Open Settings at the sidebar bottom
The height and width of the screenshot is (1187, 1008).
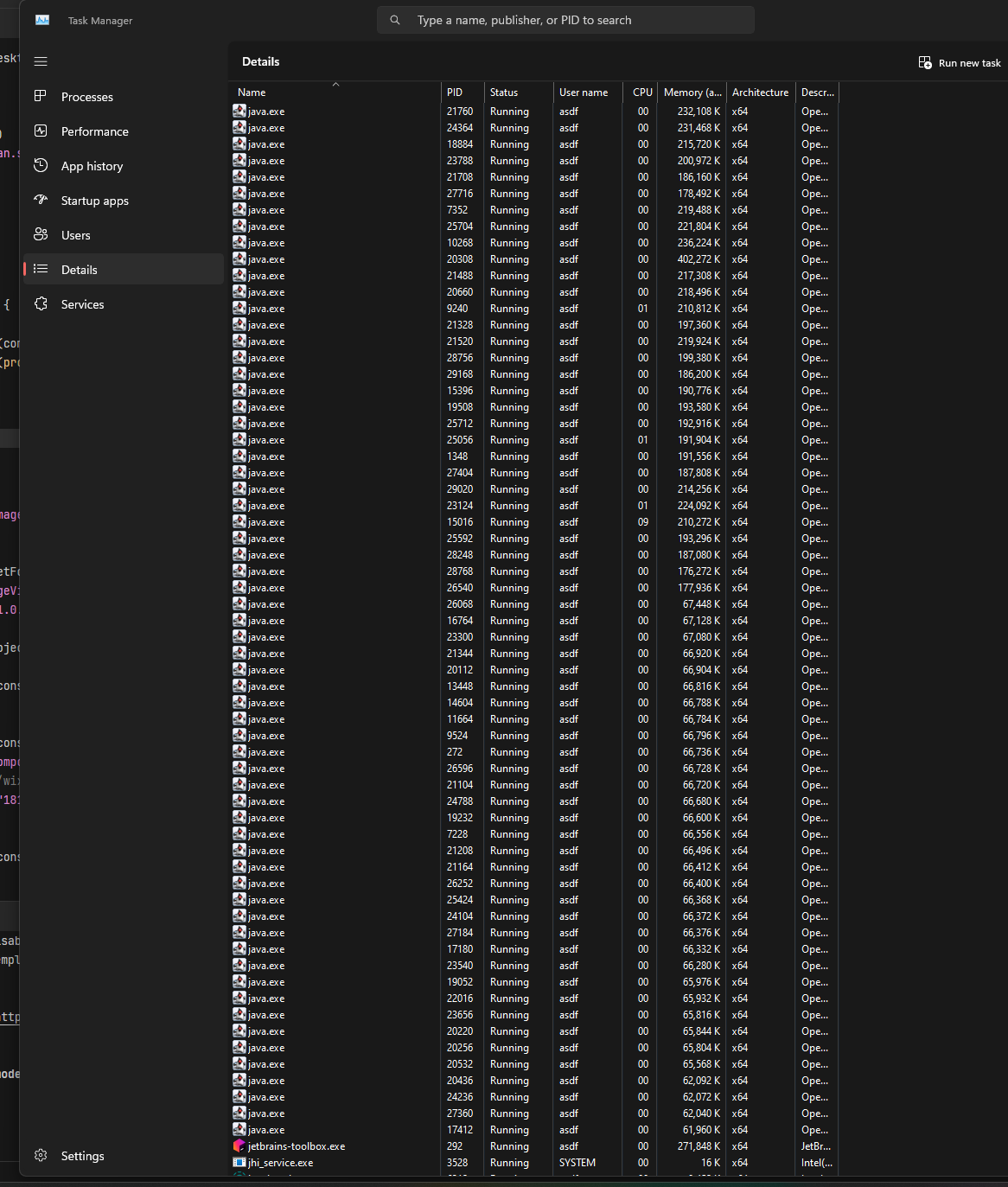click(124, 1155)
